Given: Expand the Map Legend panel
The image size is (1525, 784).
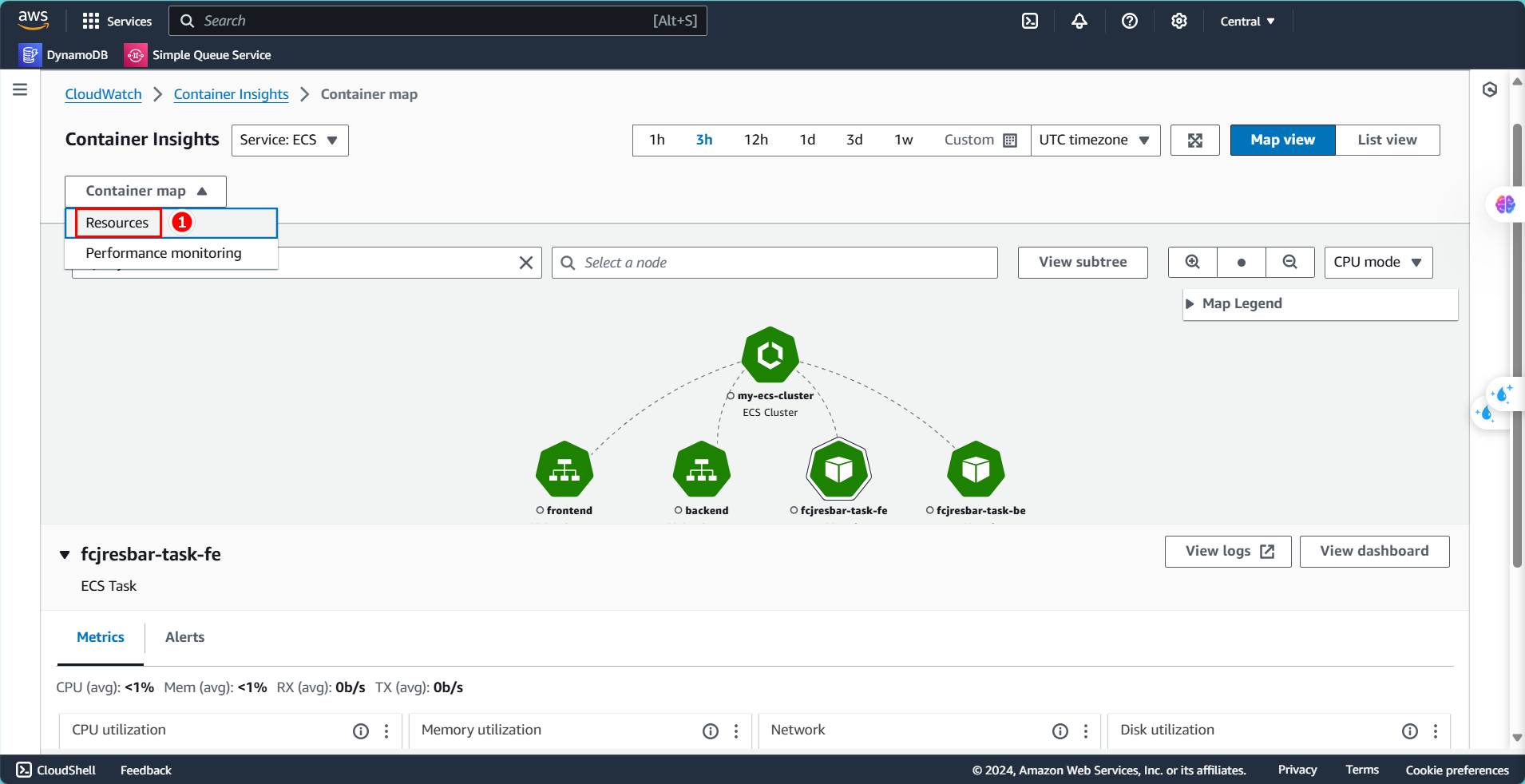Looking at the screenshot, I should point(1321,303).
